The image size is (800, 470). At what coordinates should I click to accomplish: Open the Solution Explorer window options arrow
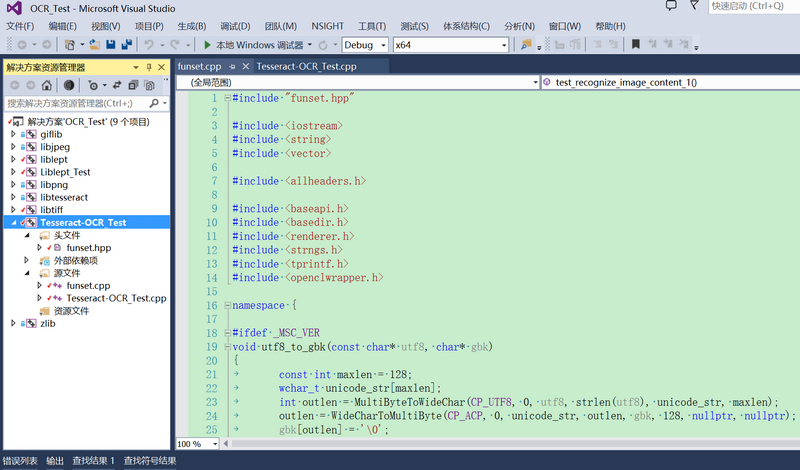[136, 67]
